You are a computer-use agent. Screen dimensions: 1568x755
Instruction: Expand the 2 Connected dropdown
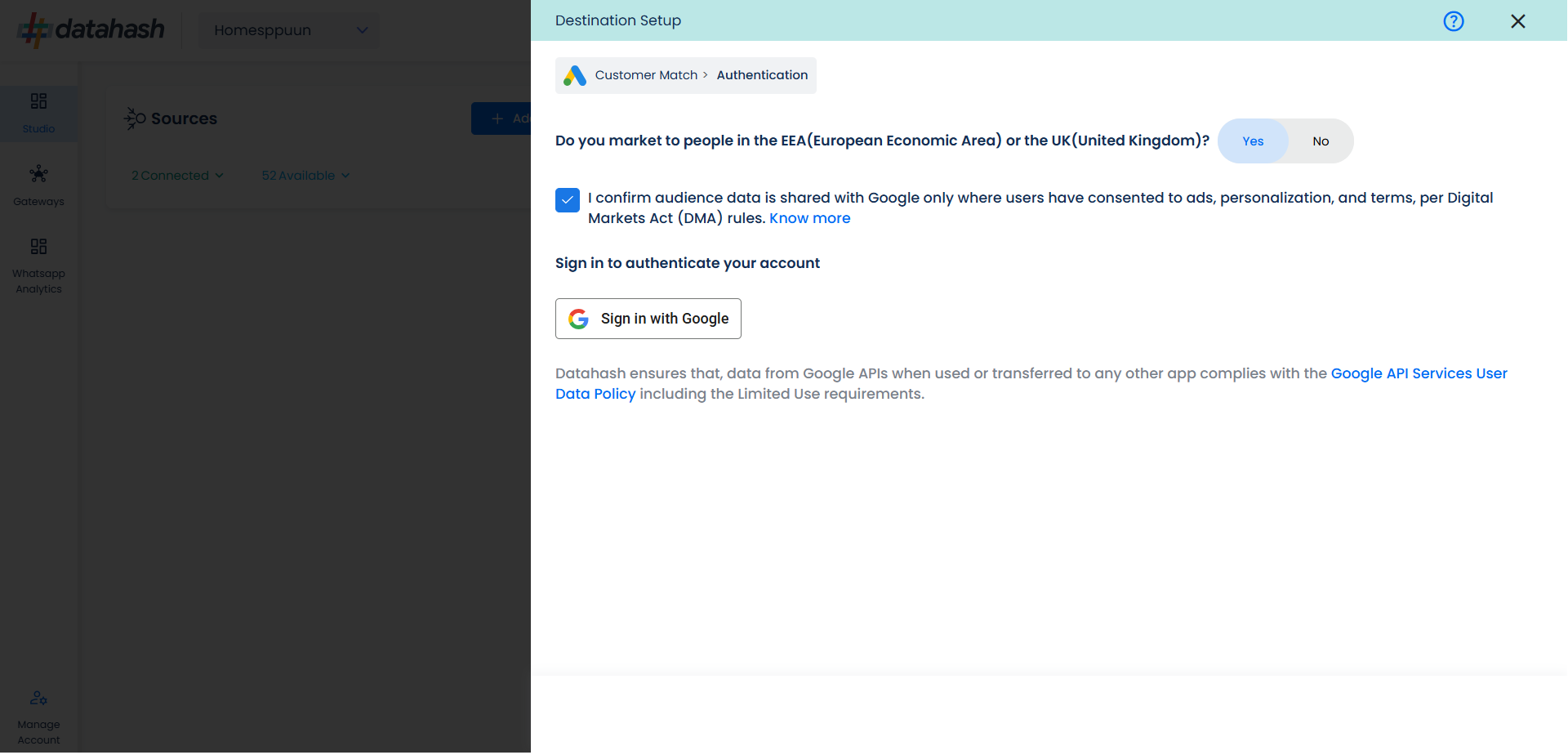tap(177, 176)
